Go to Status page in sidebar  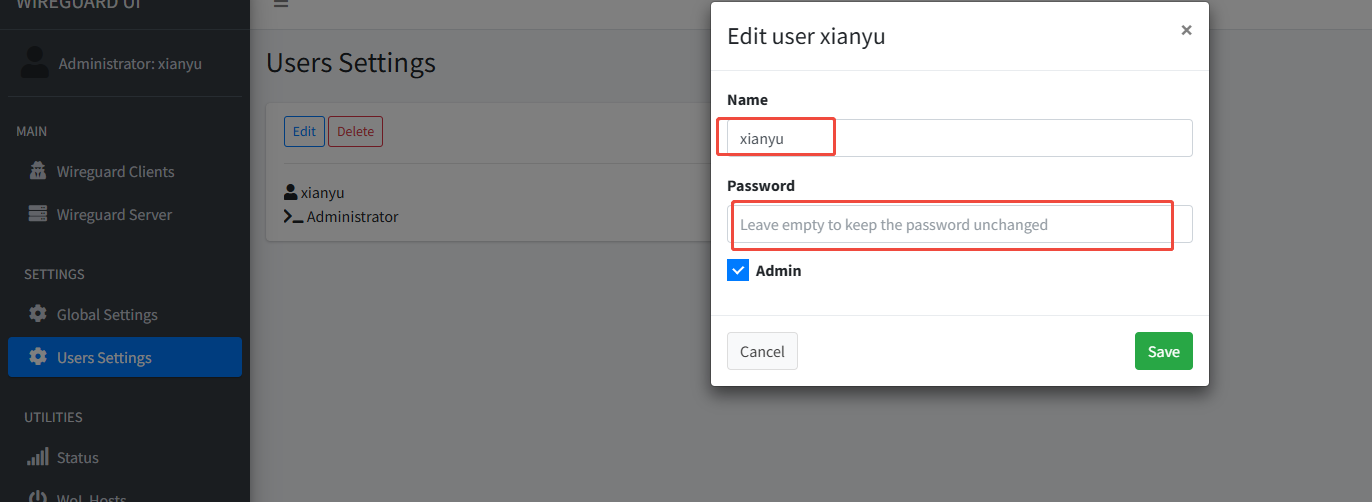pyautogui.click(x=77, y=457)
